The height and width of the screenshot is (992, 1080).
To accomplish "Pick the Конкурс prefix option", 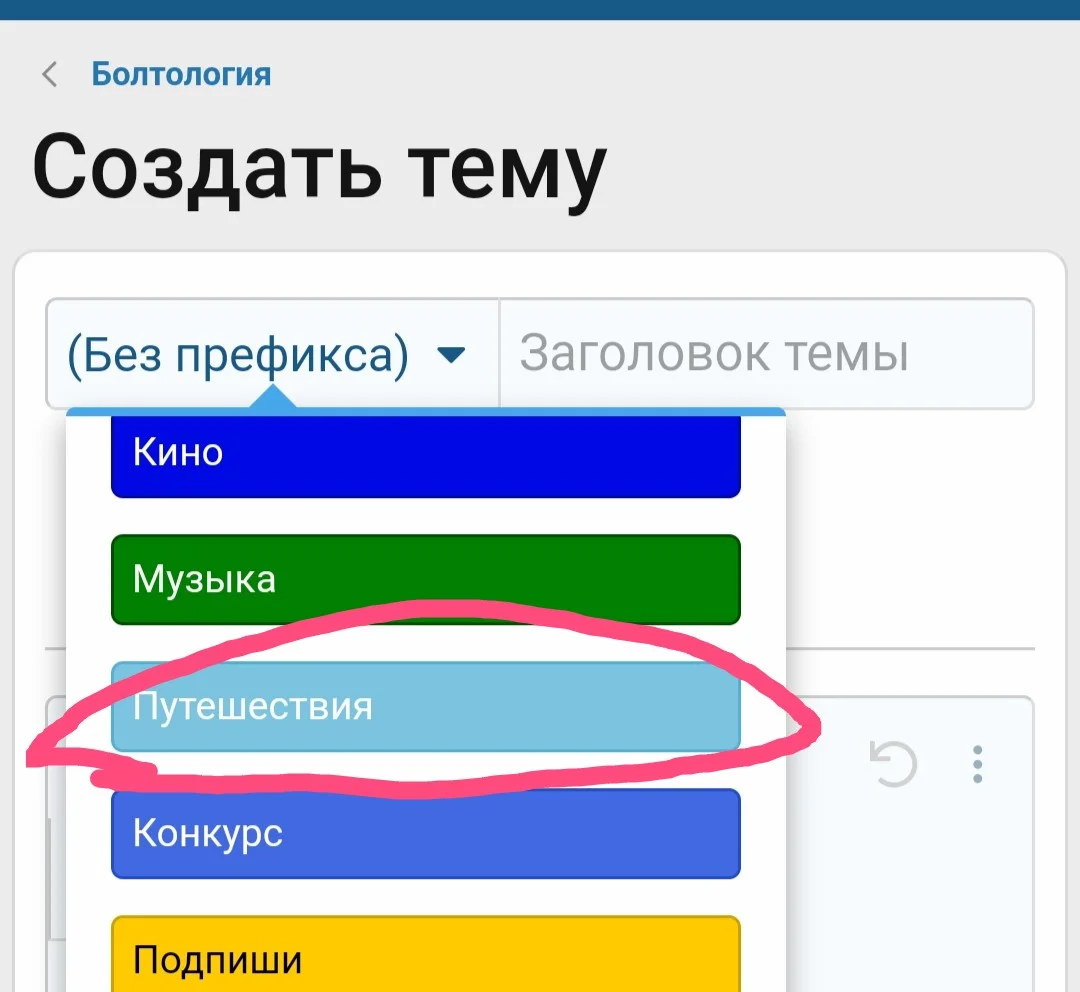I will pos(425,834).
